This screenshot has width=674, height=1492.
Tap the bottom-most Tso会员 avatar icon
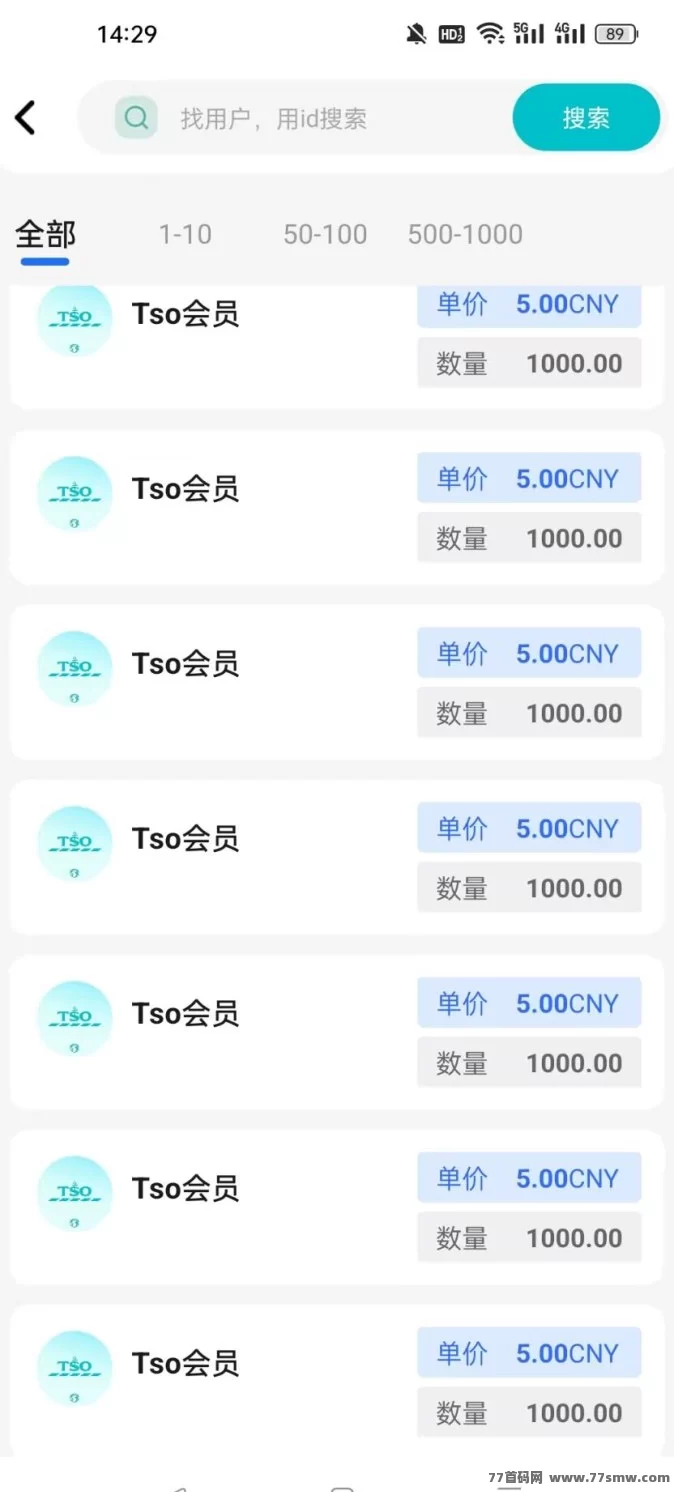74,1368
